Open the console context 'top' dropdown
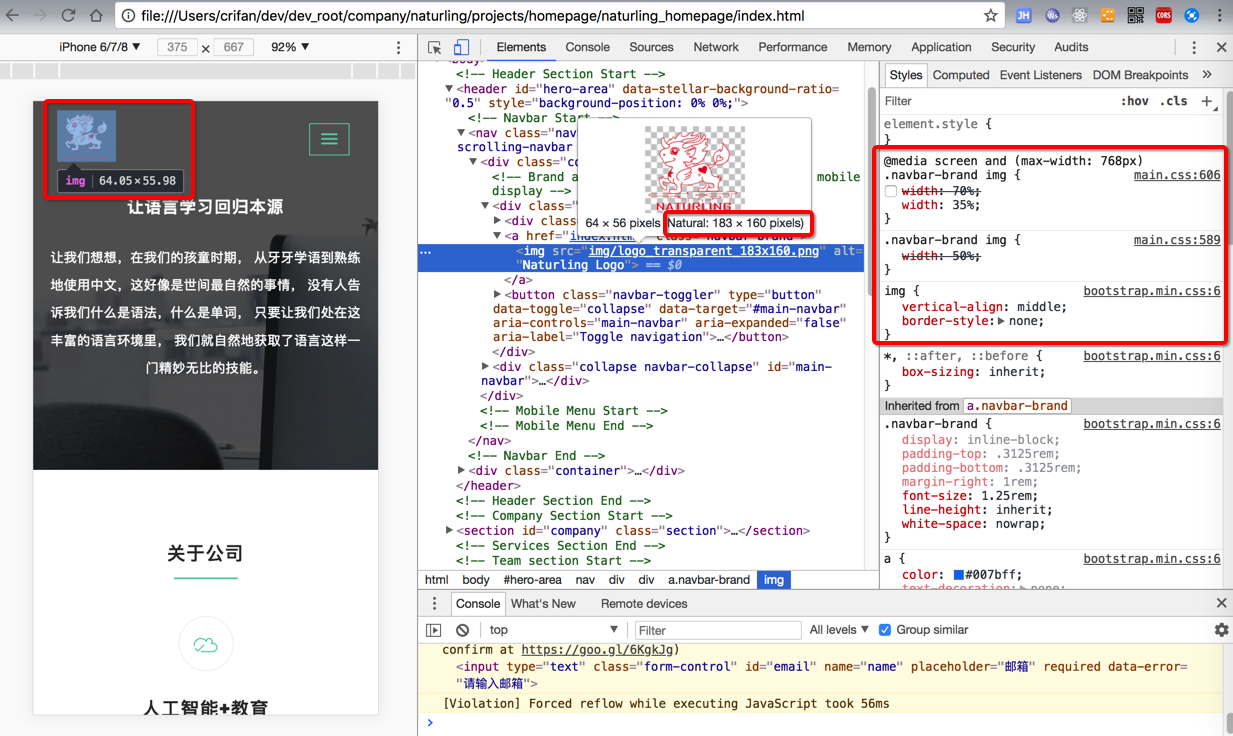1233x736 pixels. click(553, 630)
